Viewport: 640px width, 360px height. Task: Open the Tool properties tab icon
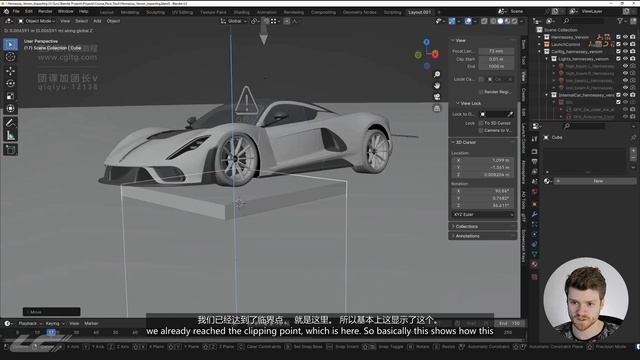click(x=534, y=139)
